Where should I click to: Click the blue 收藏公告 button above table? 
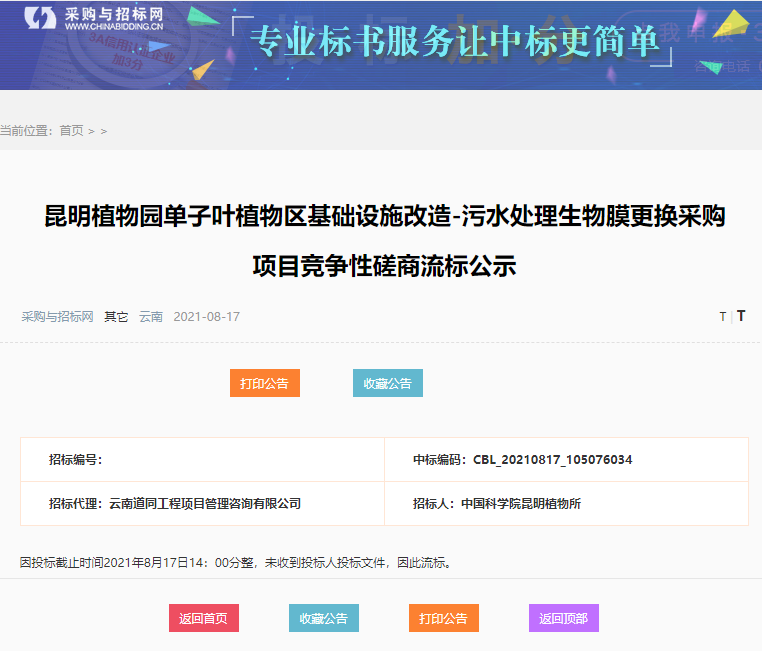click(388, 383)
